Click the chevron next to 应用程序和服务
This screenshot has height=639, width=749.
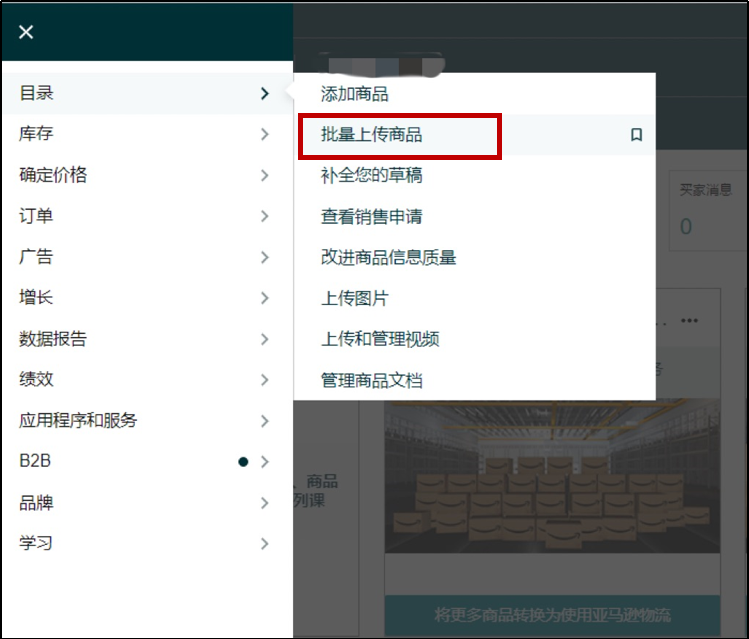pos(264,421)
